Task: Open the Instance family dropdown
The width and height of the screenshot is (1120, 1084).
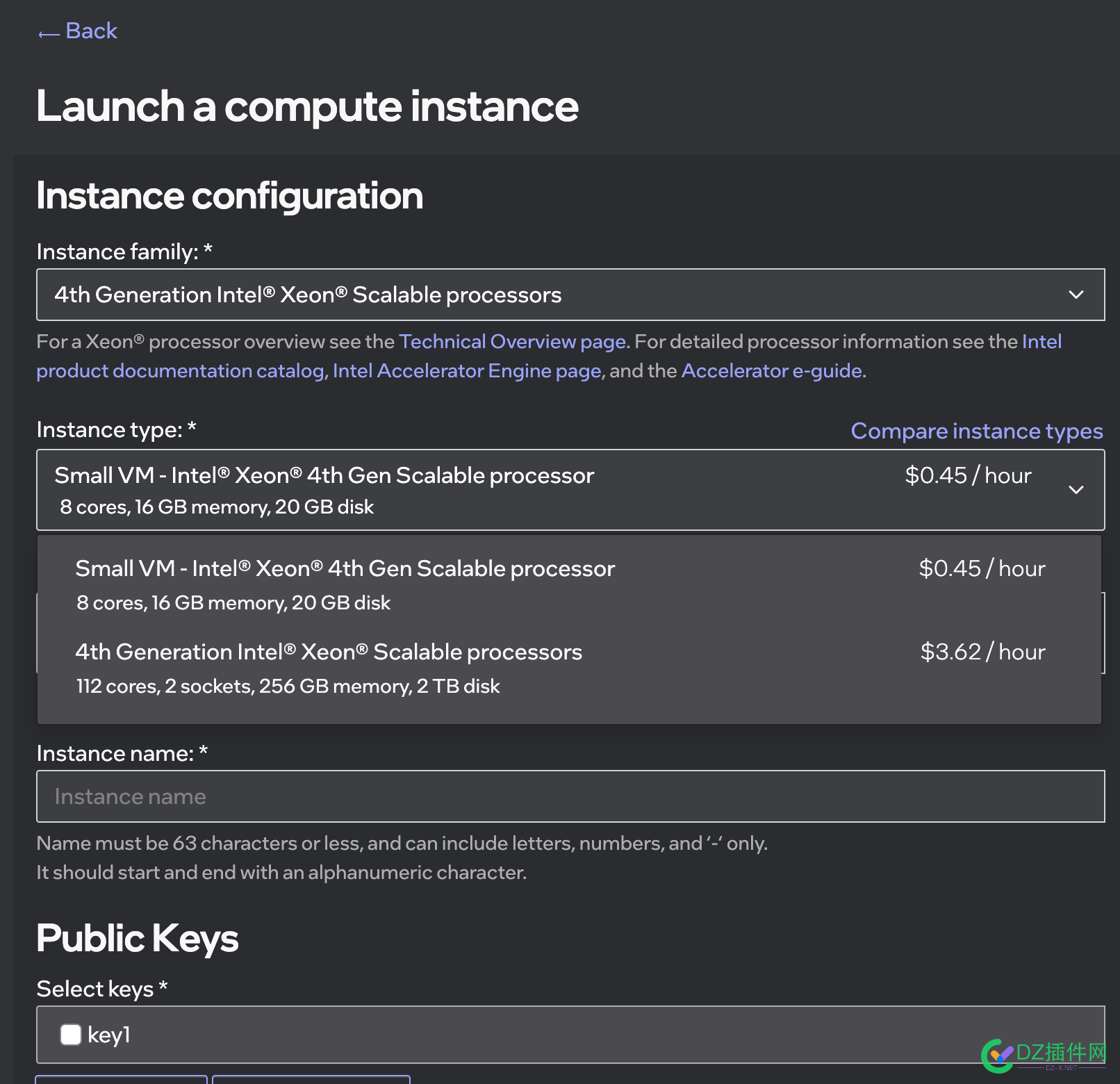Action: tap(570, 295)
